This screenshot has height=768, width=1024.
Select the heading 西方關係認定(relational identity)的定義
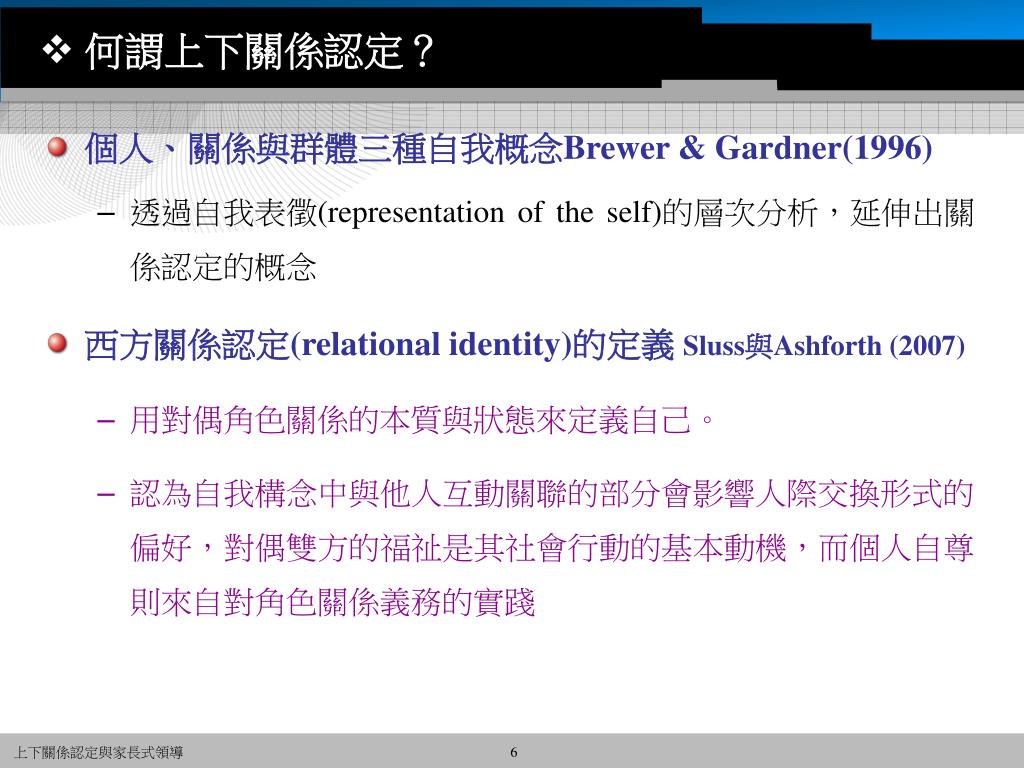pos(379,345)
